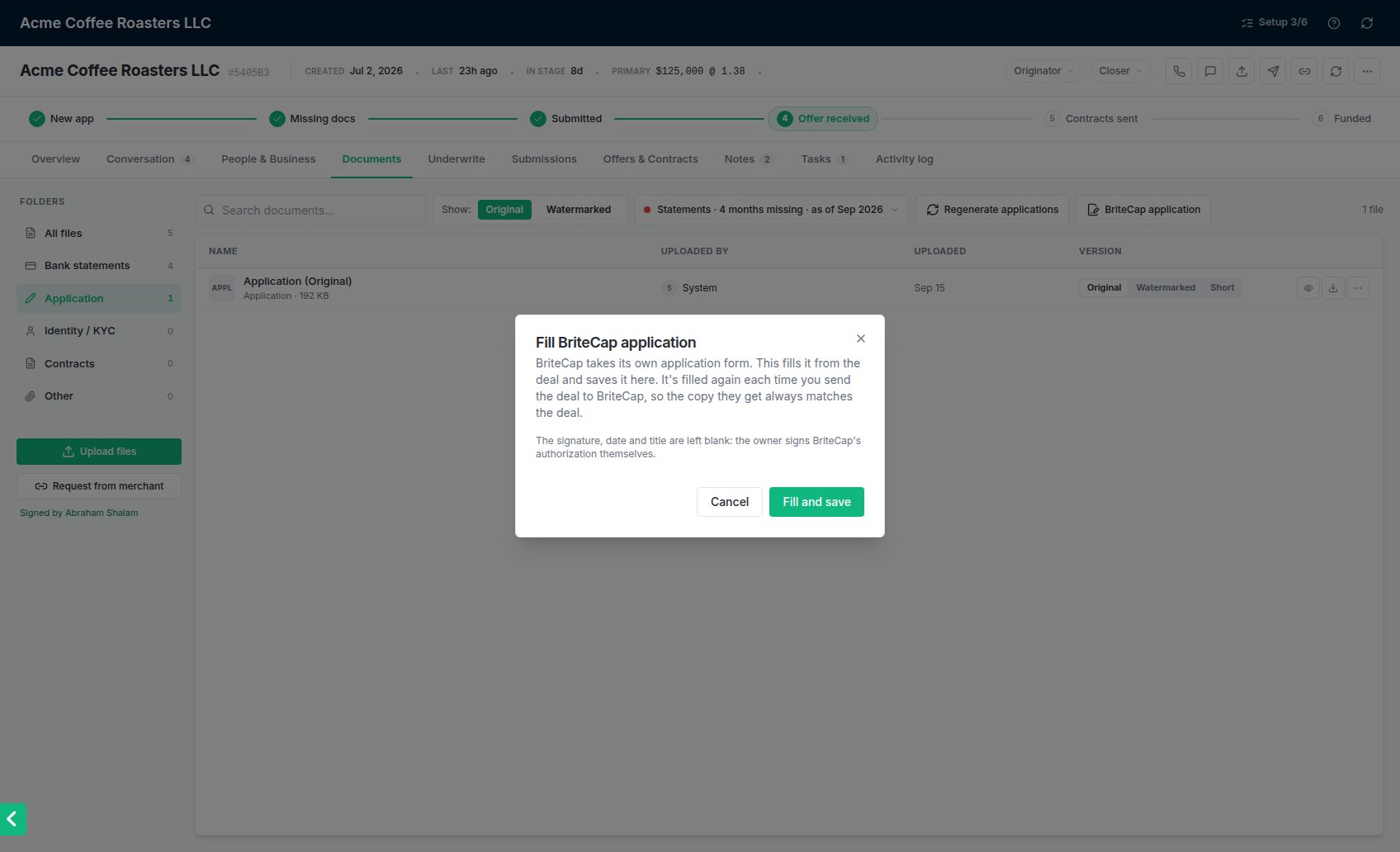Preview Application (Original) with eye icon
Image resolution: width=1400 pixels, height=852 pixels.
[1308, 288]
